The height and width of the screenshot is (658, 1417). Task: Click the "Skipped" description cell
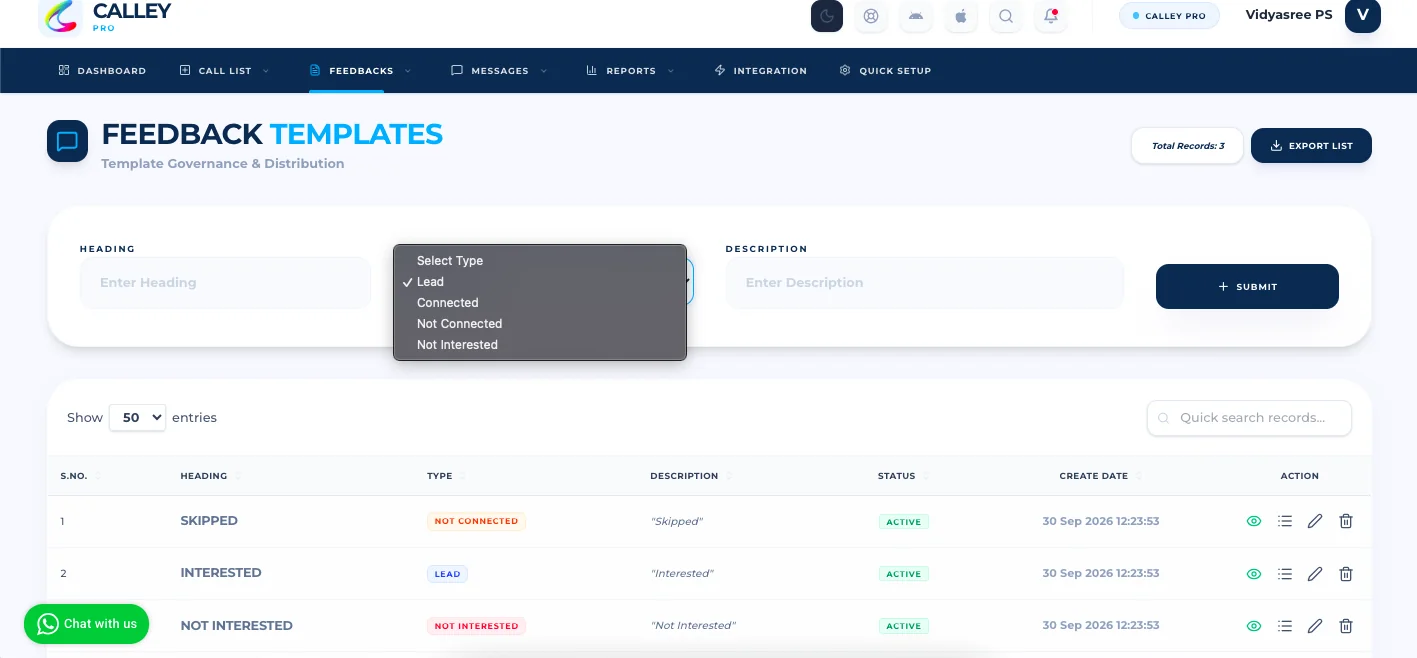pos(677,522)
